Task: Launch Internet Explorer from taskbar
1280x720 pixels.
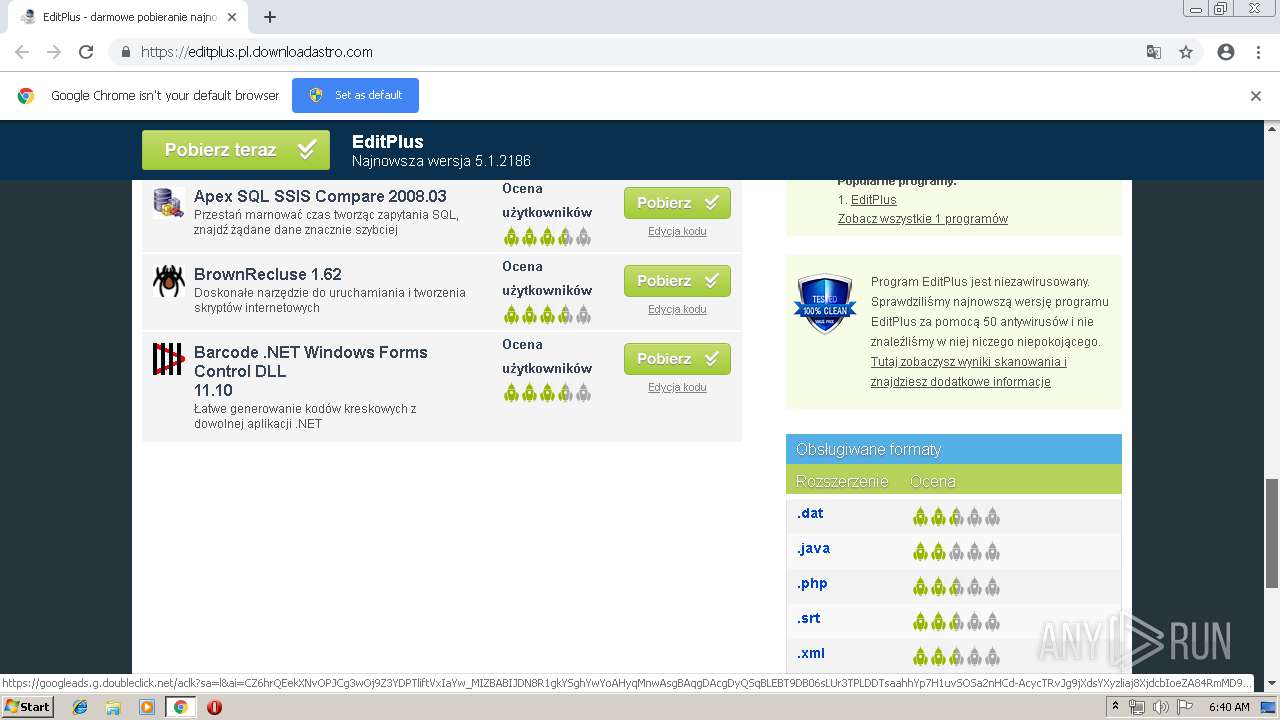Action: [80, 707]
